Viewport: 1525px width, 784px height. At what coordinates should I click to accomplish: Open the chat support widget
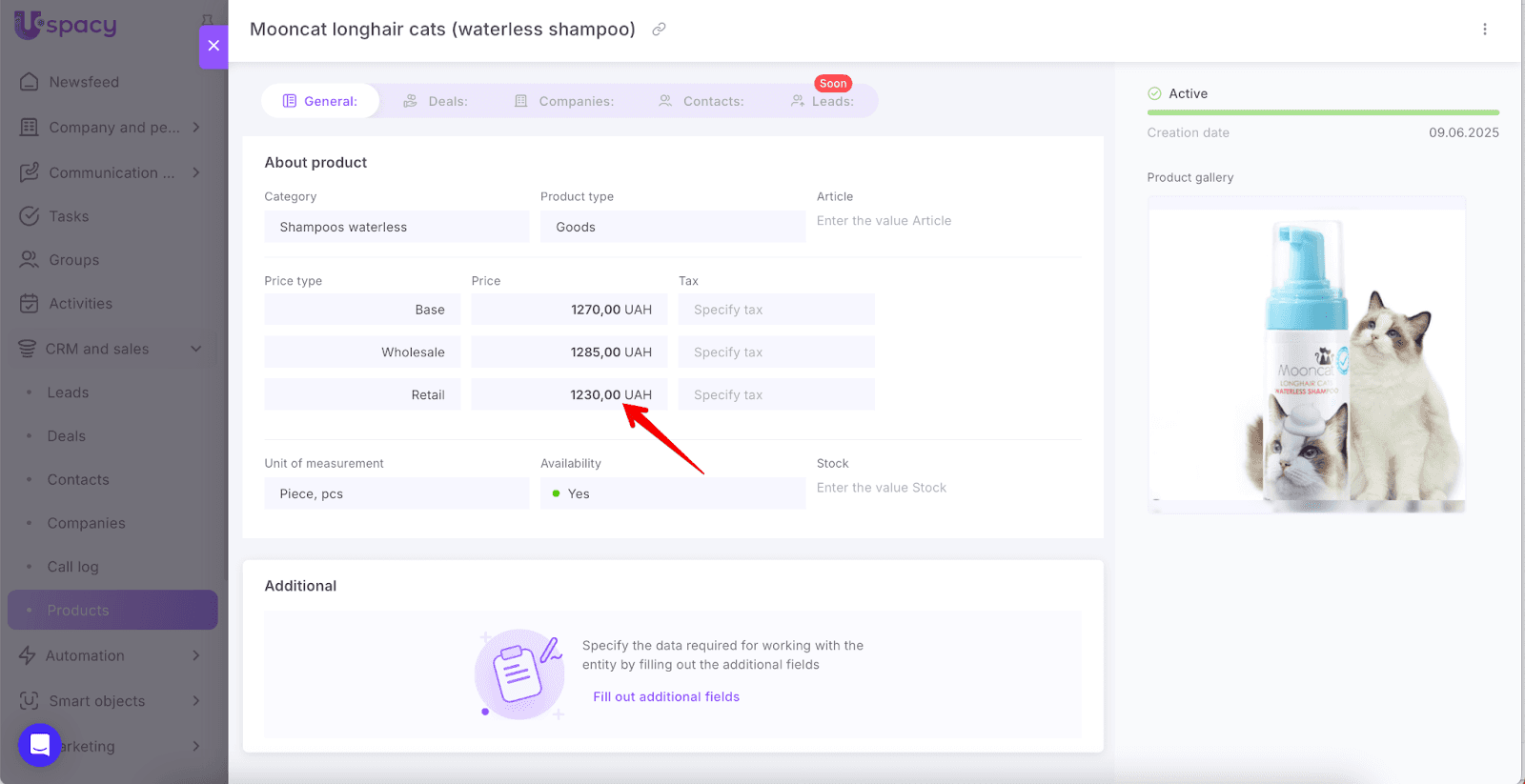[x=40, y=745]
